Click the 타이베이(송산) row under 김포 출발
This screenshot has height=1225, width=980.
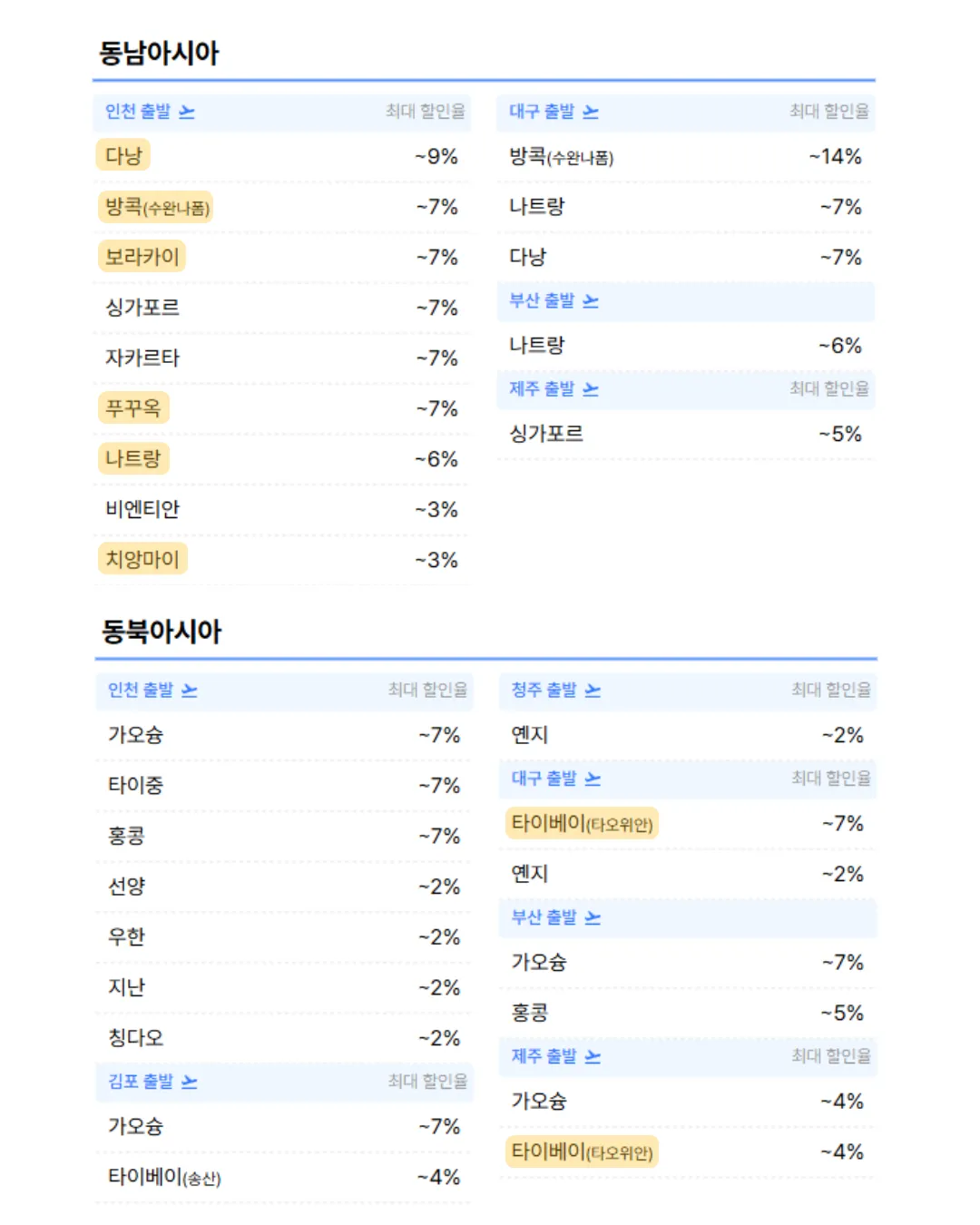(284, 1177)
